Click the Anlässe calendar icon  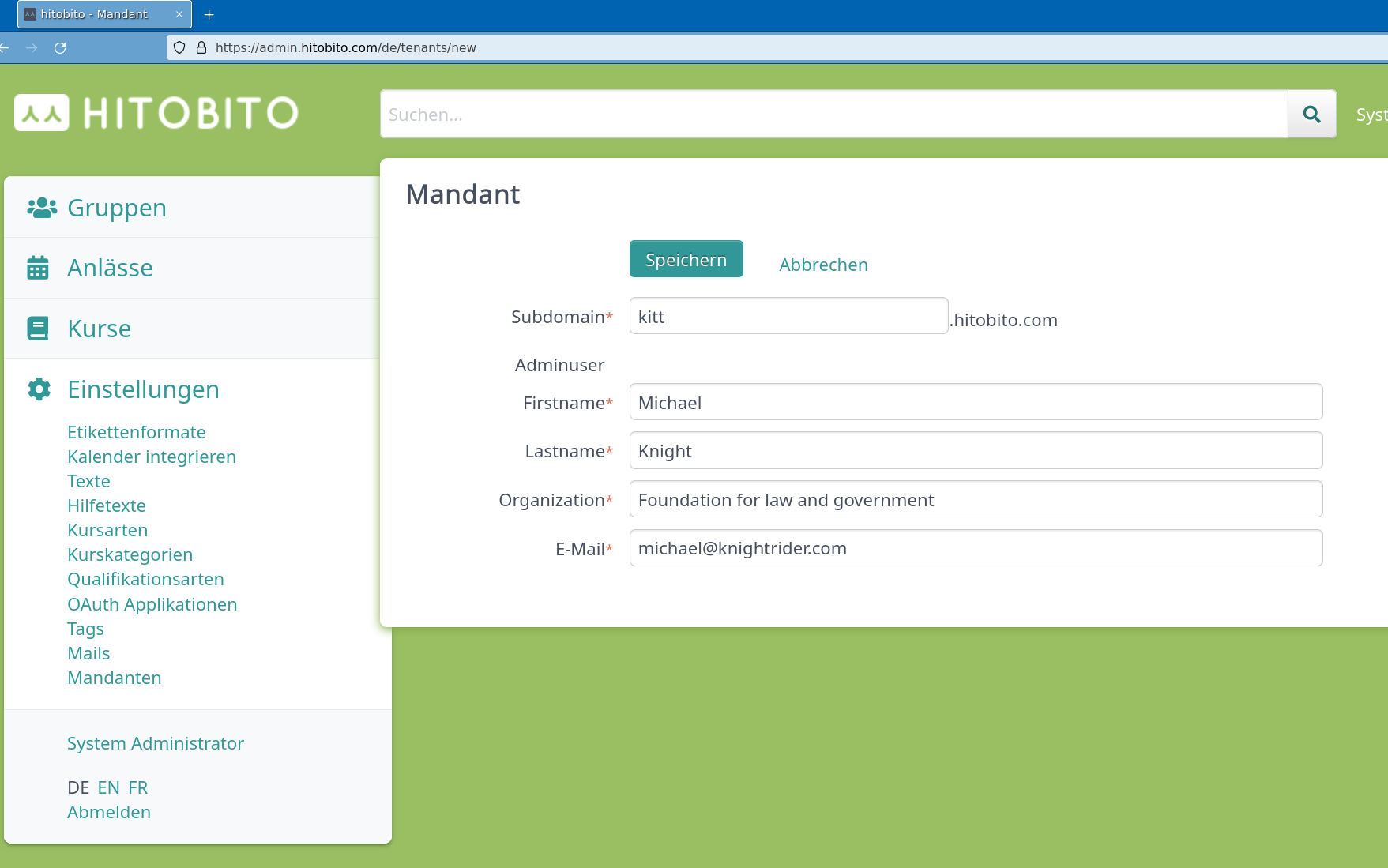(39, 267)
